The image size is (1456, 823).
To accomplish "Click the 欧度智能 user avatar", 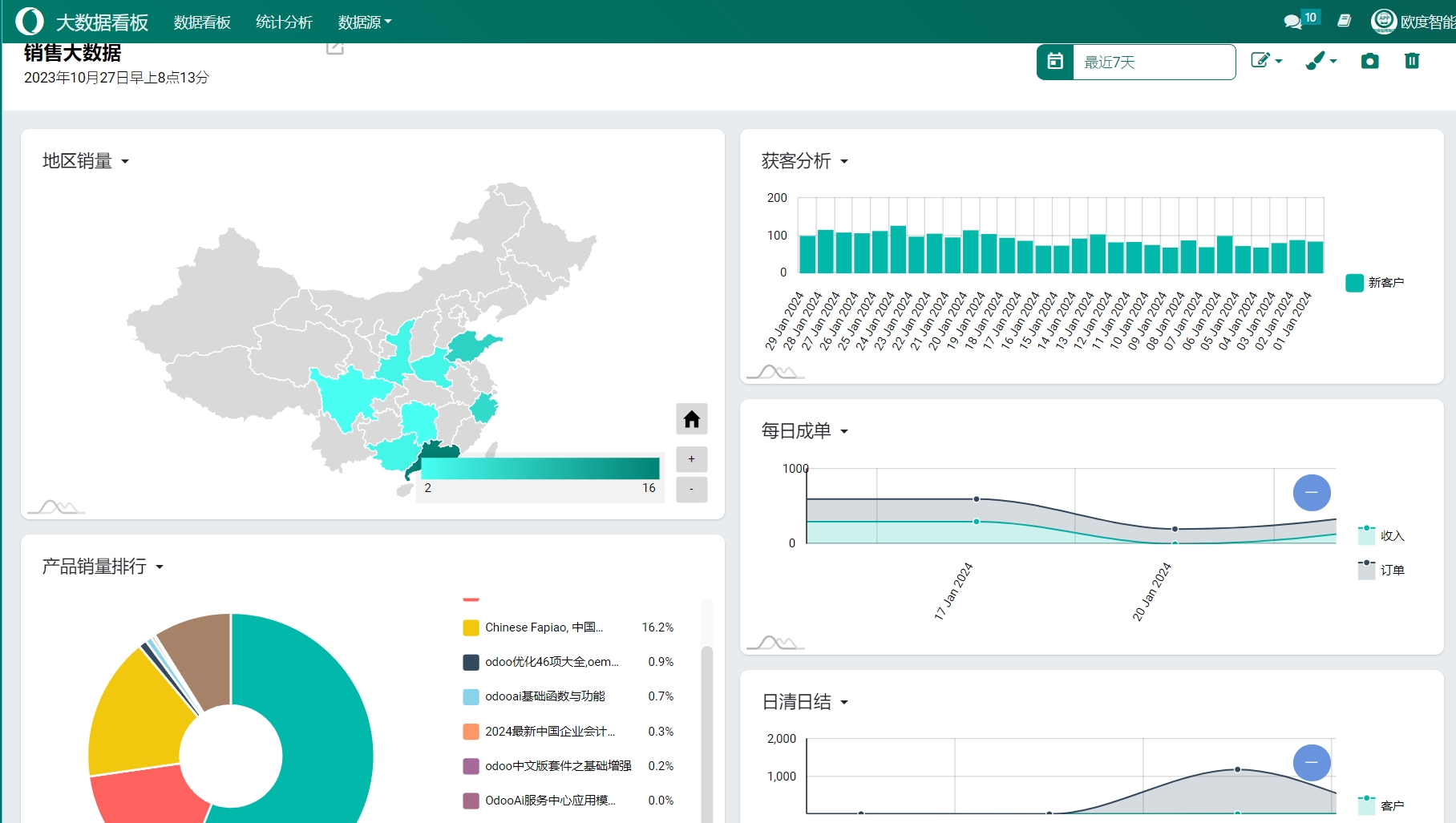I will click(x=1384, y=21).
